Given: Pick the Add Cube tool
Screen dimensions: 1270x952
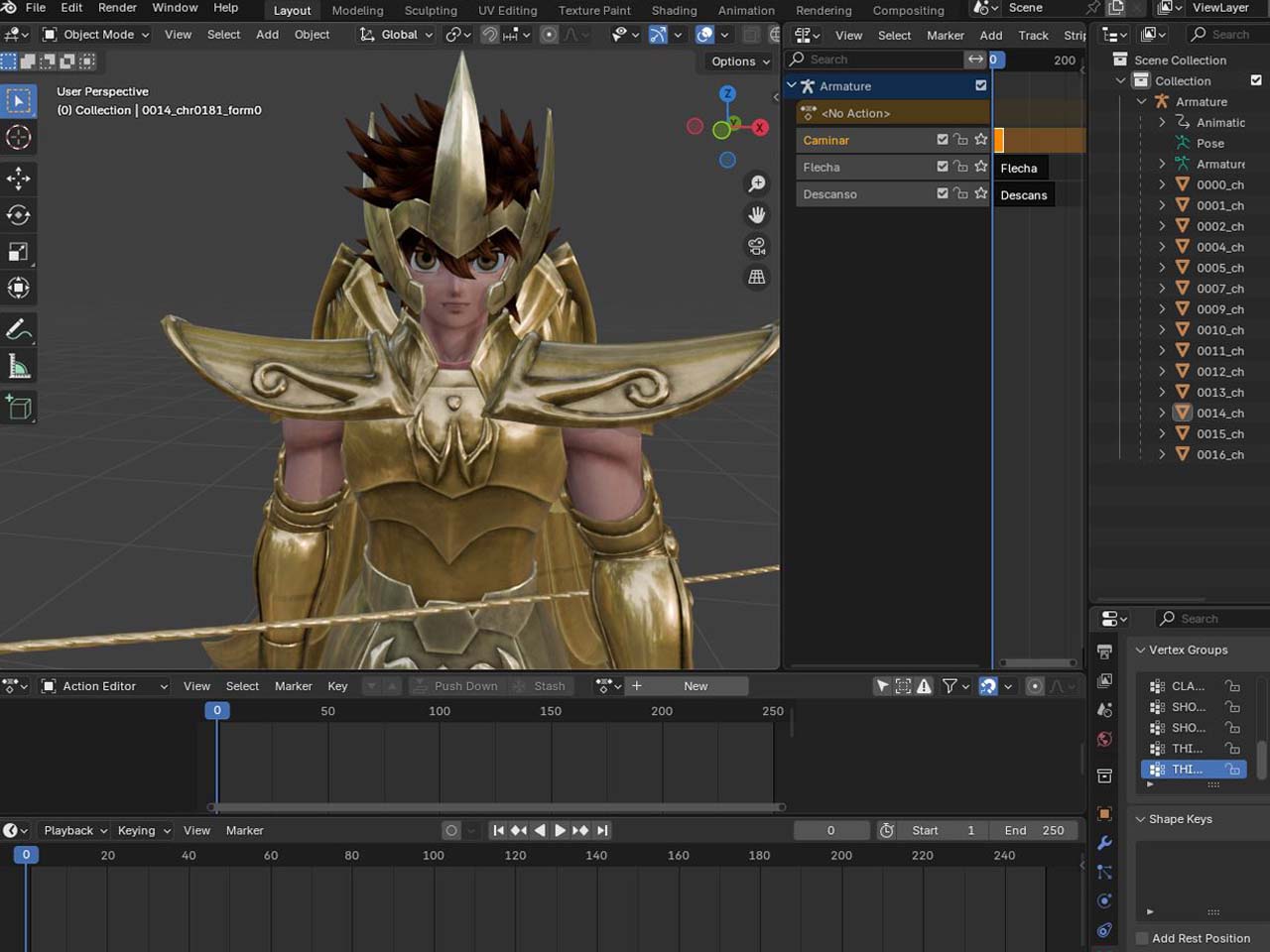Looking at the screenshot, I should coord(19,408).
